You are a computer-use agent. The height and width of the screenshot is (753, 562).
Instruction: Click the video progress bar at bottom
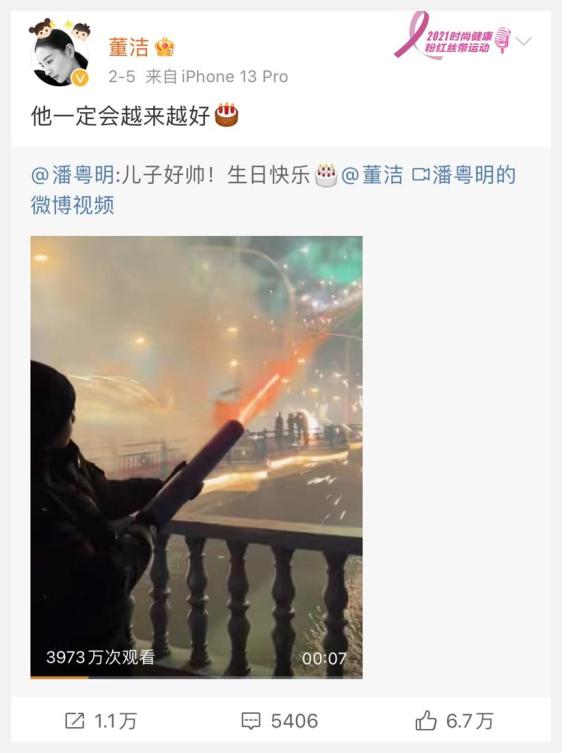pyautogui.click(x=196, y=677)
